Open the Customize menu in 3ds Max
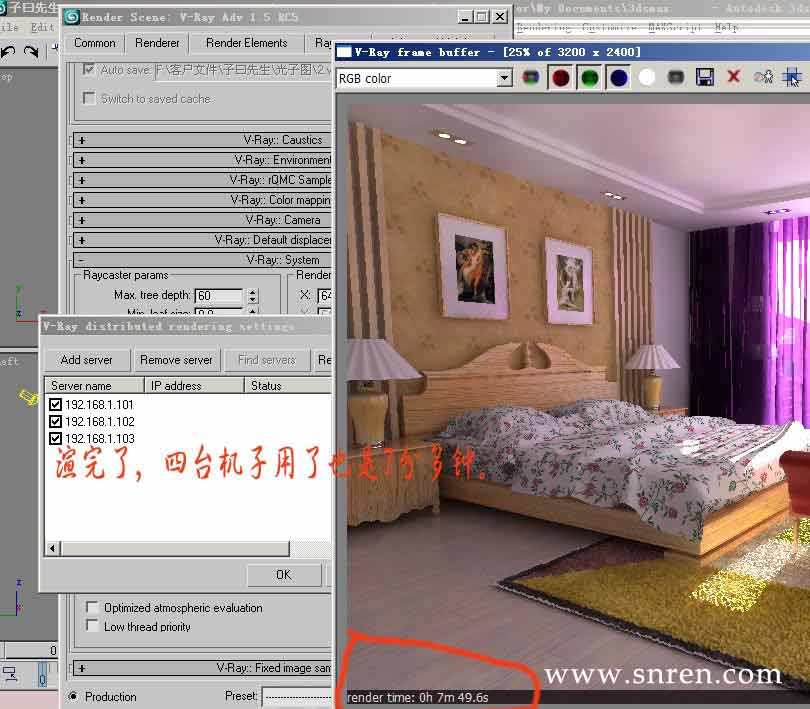The height and width of the screenshot is (709, 810). [609, 27]
